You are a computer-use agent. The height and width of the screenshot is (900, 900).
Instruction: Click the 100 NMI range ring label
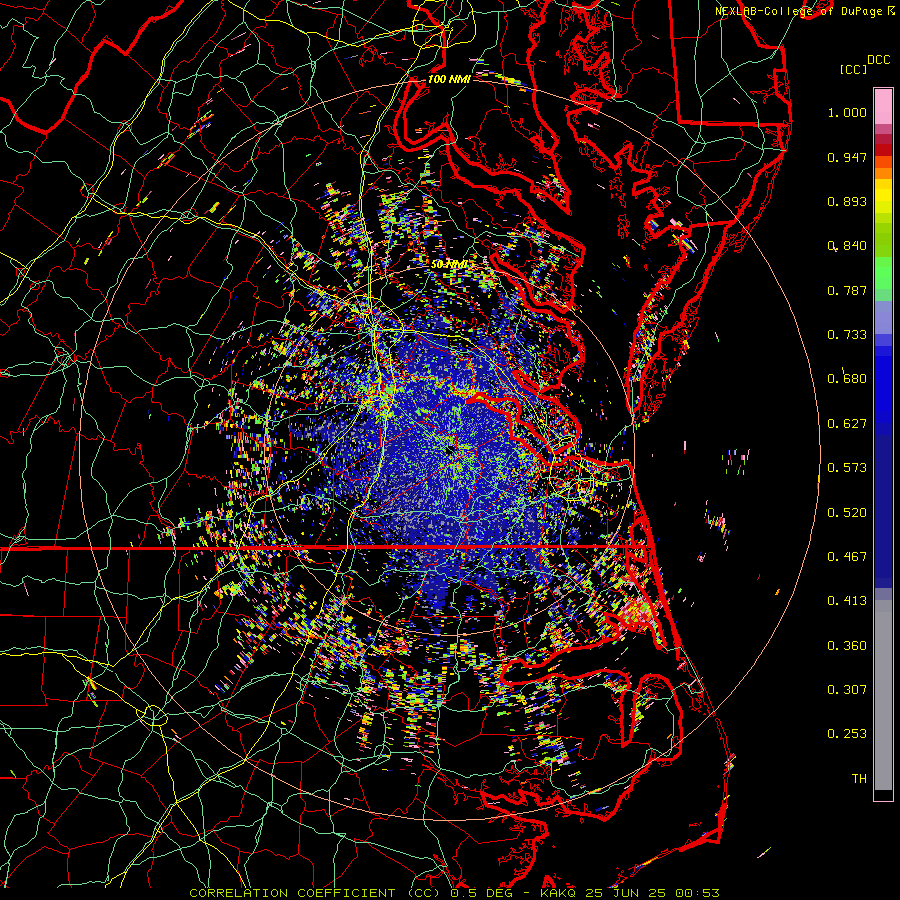coord(449,79)
